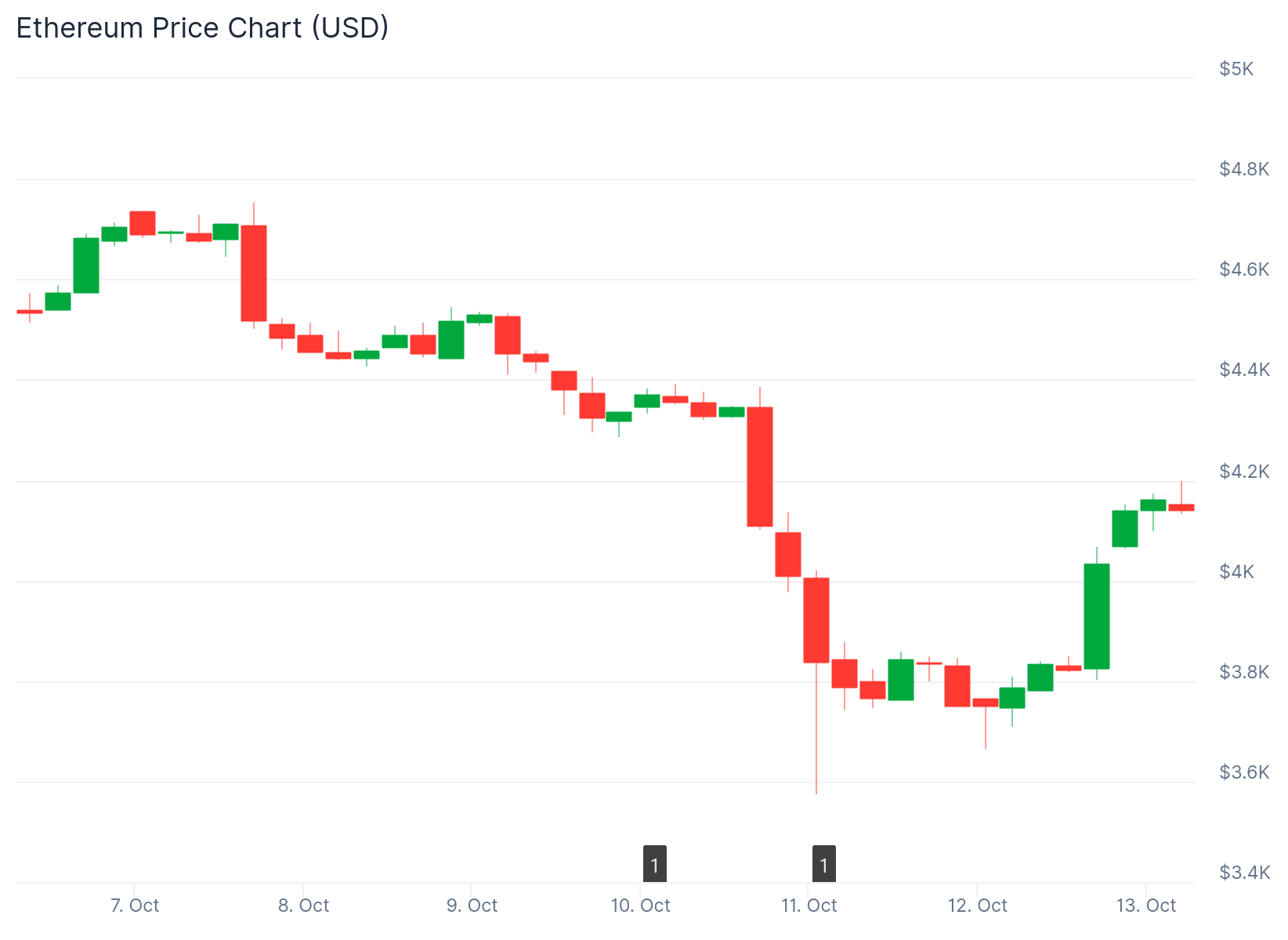Select the tall red candle dropping to $4.1K
The width and height of the screenshot is (1288, 940).
(760, 466)
